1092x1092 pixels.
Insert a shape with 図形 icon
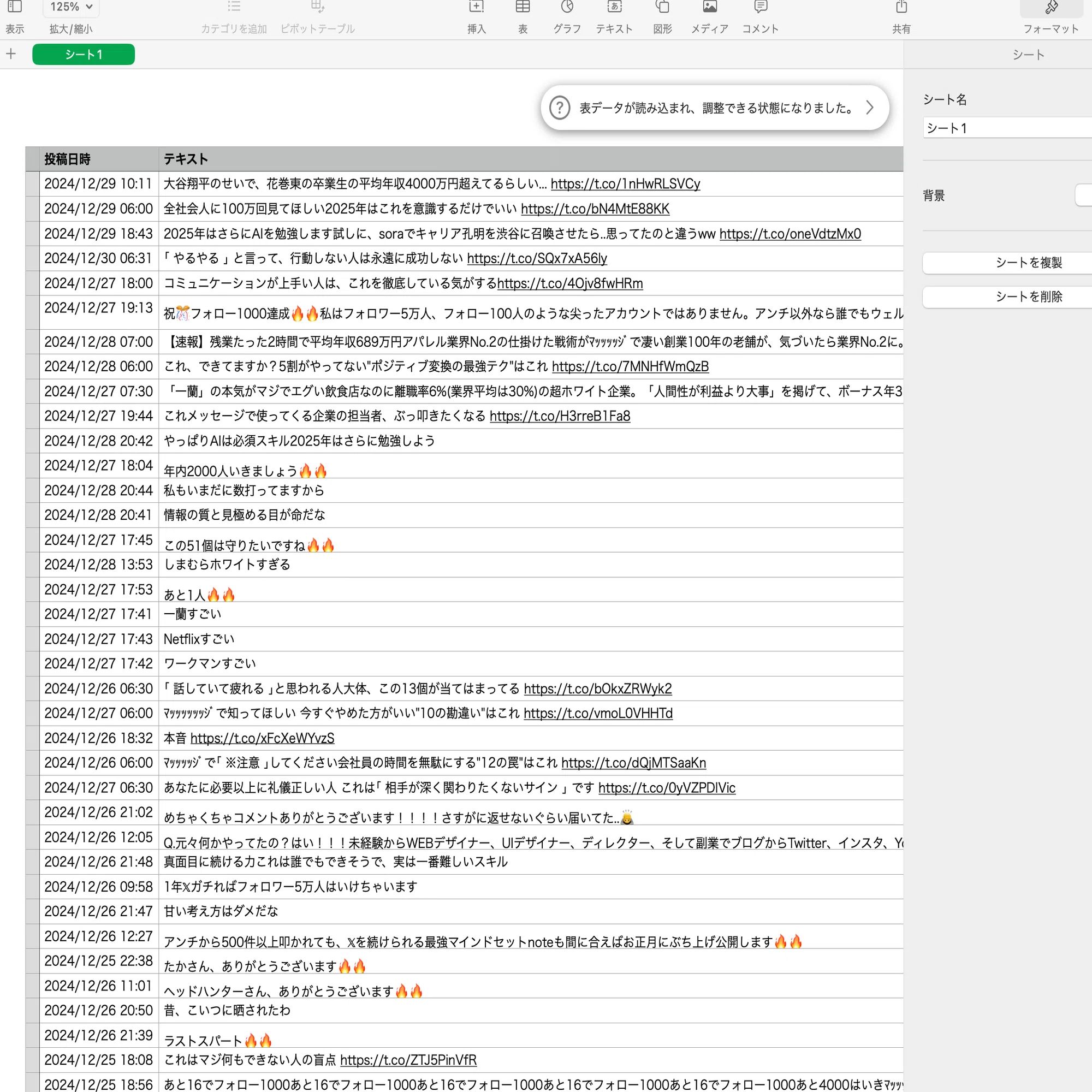[662, 7]
